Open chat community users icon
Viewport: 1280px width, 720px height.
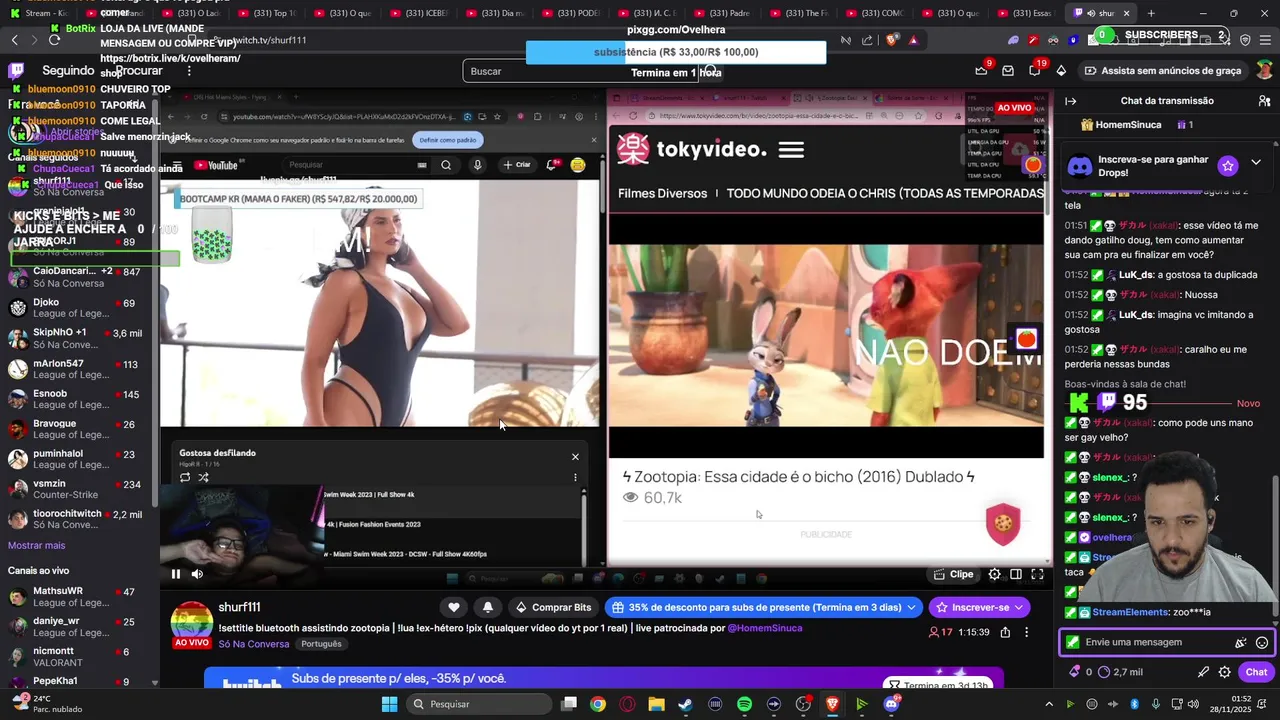pos(1264,101)
